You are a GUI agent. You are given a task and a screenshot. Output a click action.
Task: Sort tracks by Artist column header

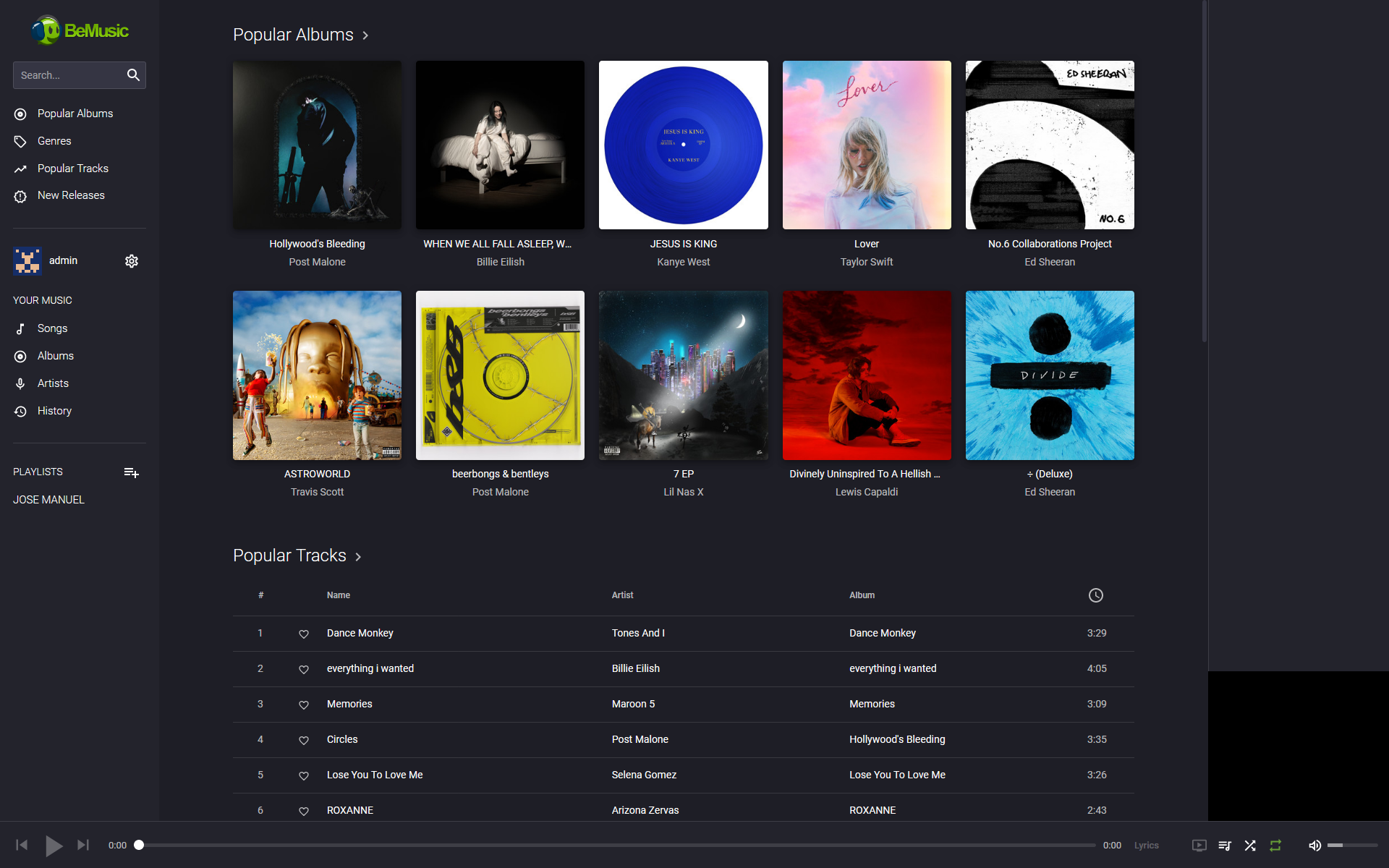(622, 595)
